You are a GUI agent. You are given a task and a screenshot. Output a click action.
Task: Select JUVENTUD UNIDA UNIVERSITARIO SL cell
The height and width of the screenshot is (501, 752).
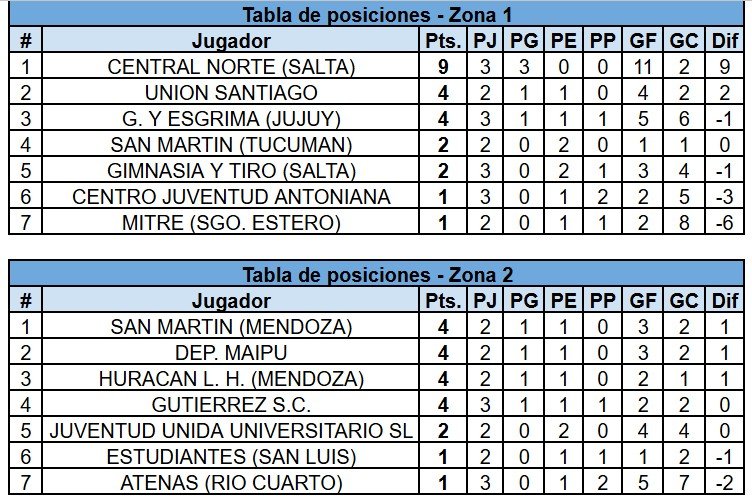point(231,430)
